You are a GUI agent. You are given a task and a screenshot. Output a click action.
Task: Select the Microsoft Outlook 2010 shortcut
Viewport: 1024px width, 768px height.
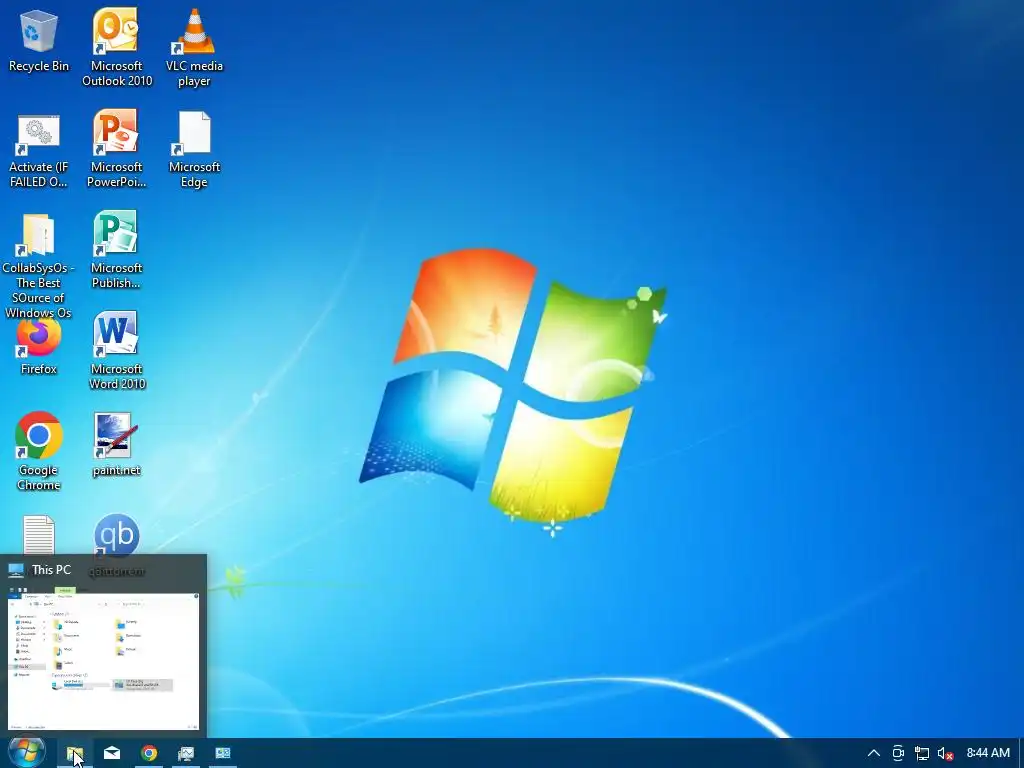click(116, 48)
